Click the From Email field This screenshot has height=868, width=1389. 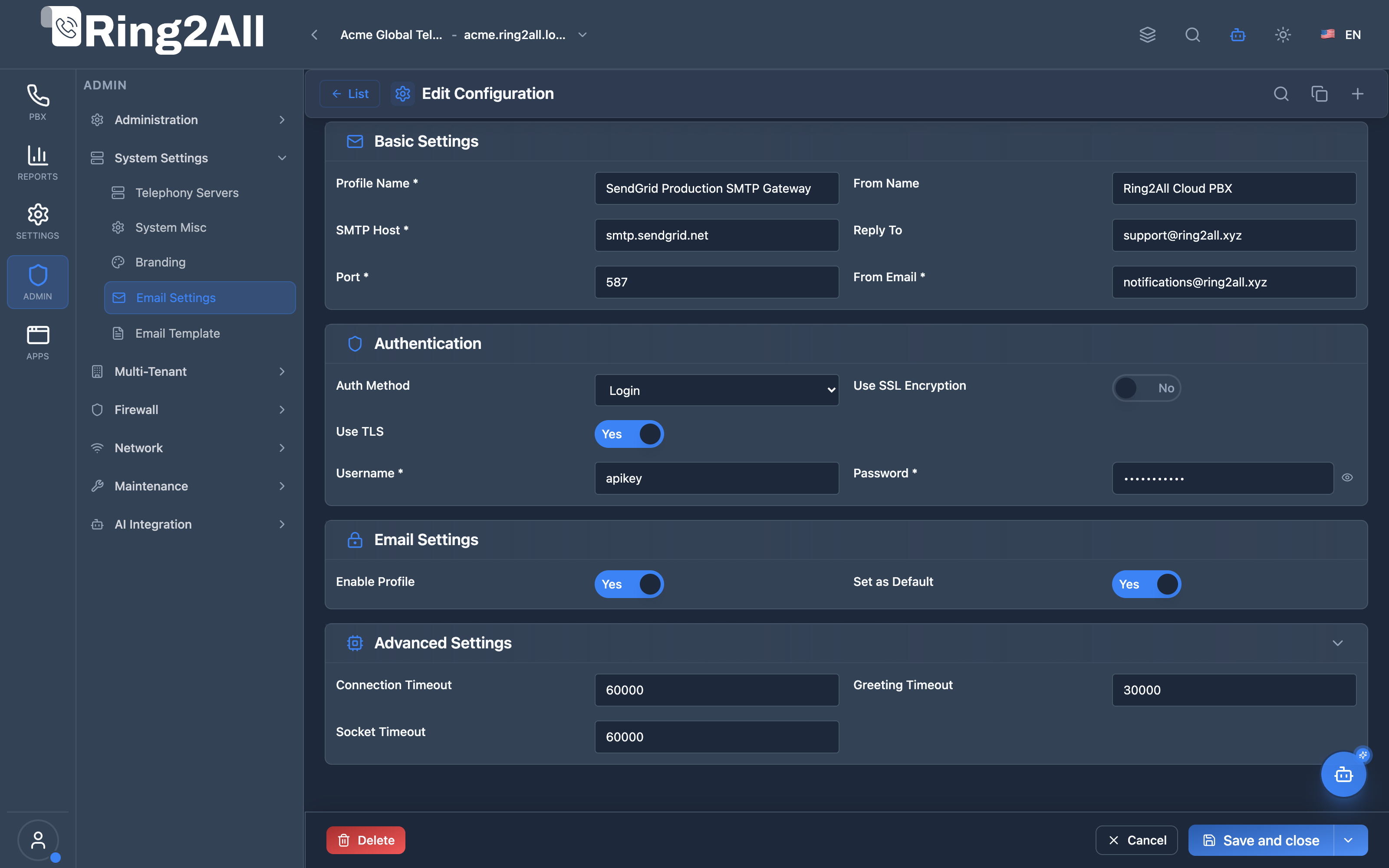[1234, 282]
